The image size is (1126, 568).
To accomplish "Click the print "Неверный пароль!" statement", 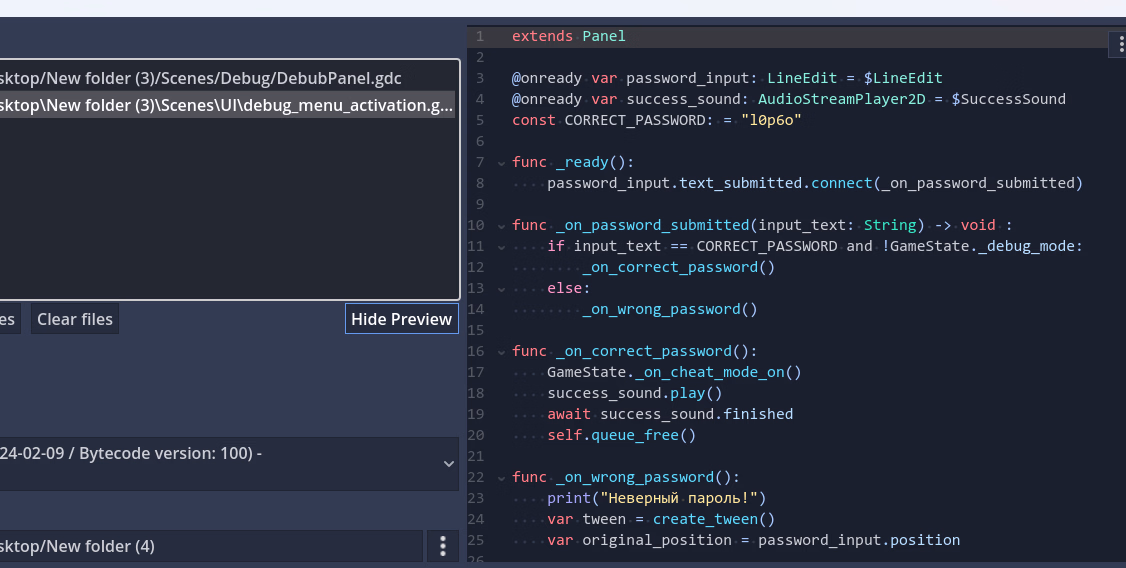I will pos(655,498).
